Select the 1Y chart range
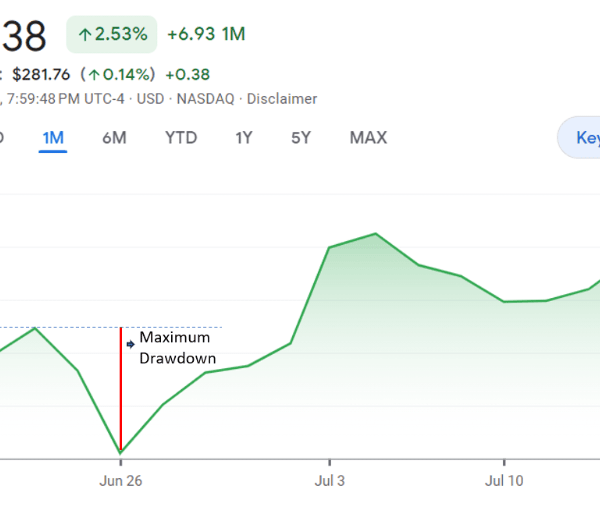 tap(244, 138)
